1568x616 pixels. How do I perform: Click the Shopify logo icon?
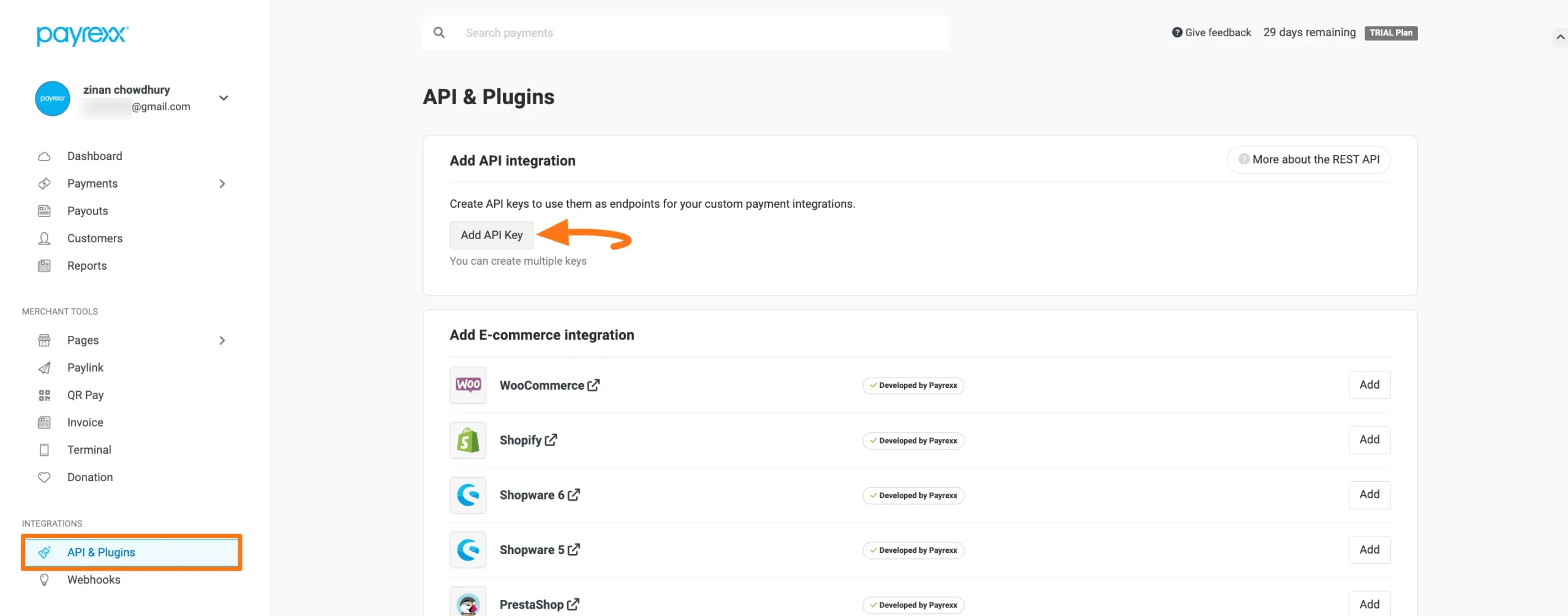pyautogui.click(x=467, y=440)
